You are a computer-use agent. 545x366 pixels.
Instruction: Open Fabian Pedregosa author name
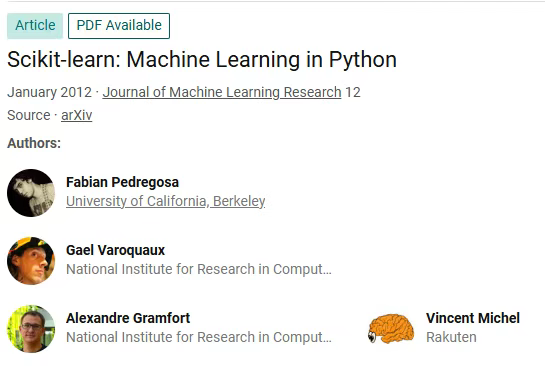point(122,182)
